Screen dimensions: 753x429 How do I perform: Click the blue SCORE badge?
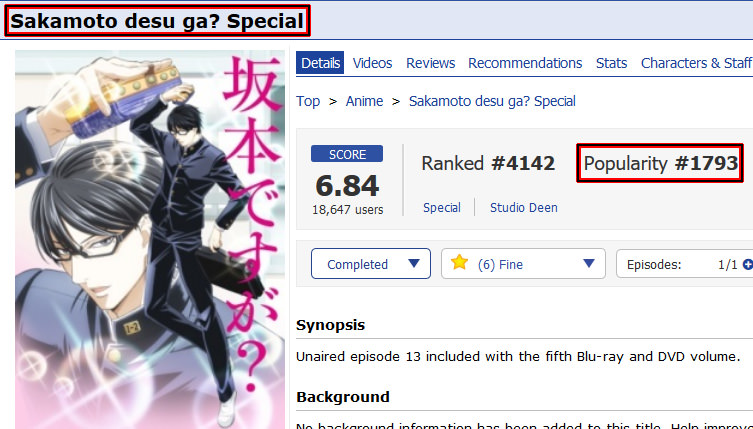tap(347, 154)
